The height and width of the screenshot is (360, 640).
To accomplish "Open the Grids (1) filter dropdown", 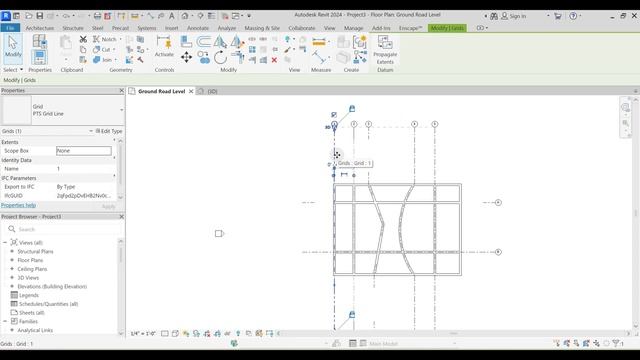I will pyautogui.click(x=91, y=131).
